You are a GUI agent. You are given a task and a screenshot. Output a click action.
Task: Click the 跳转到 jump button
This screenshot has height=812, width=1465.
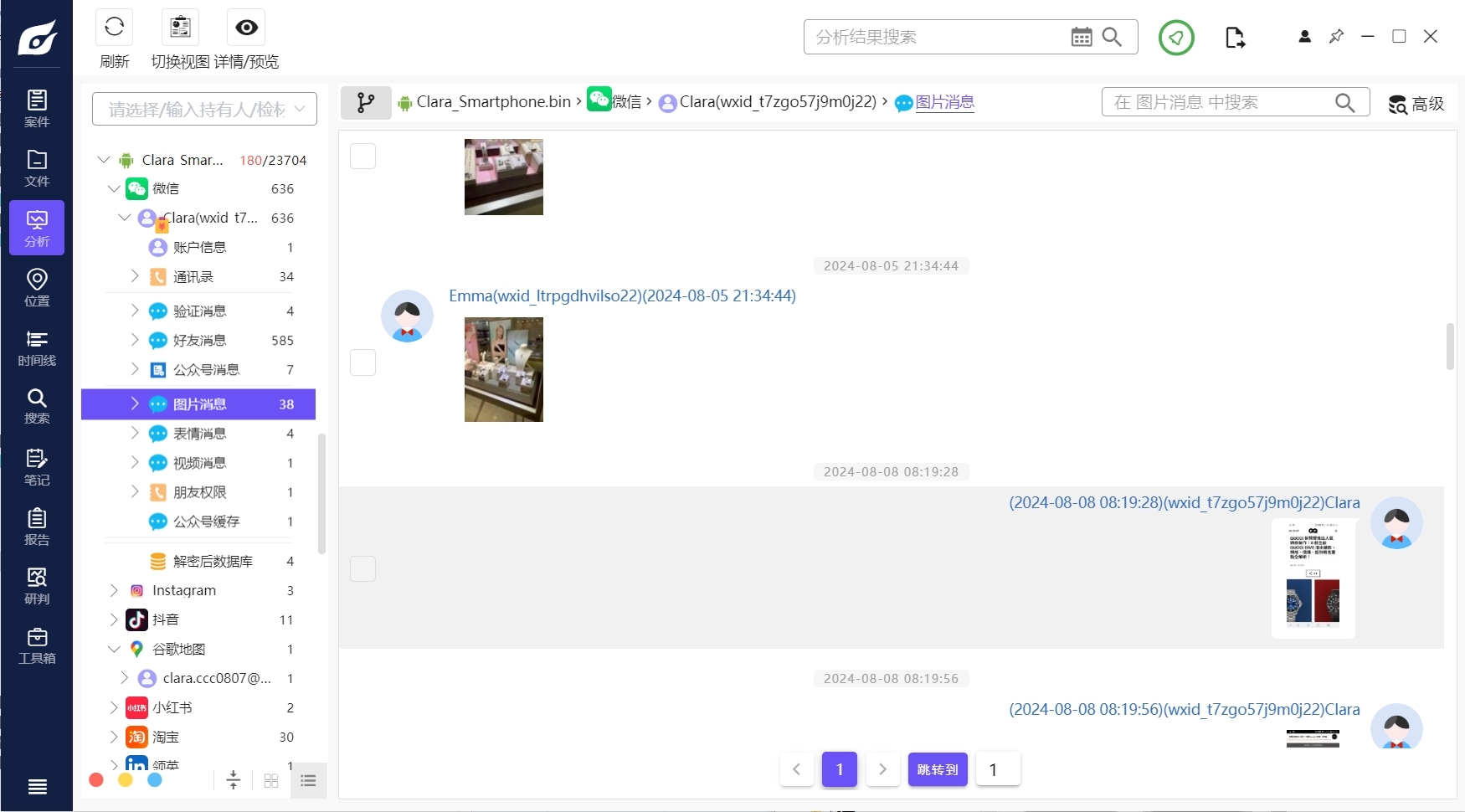(x=937, y=769)
